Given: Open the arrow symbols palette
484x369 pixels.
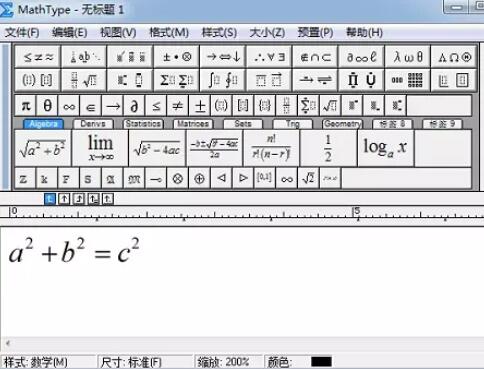Looking at the screenshot, I should click(223, 57).
